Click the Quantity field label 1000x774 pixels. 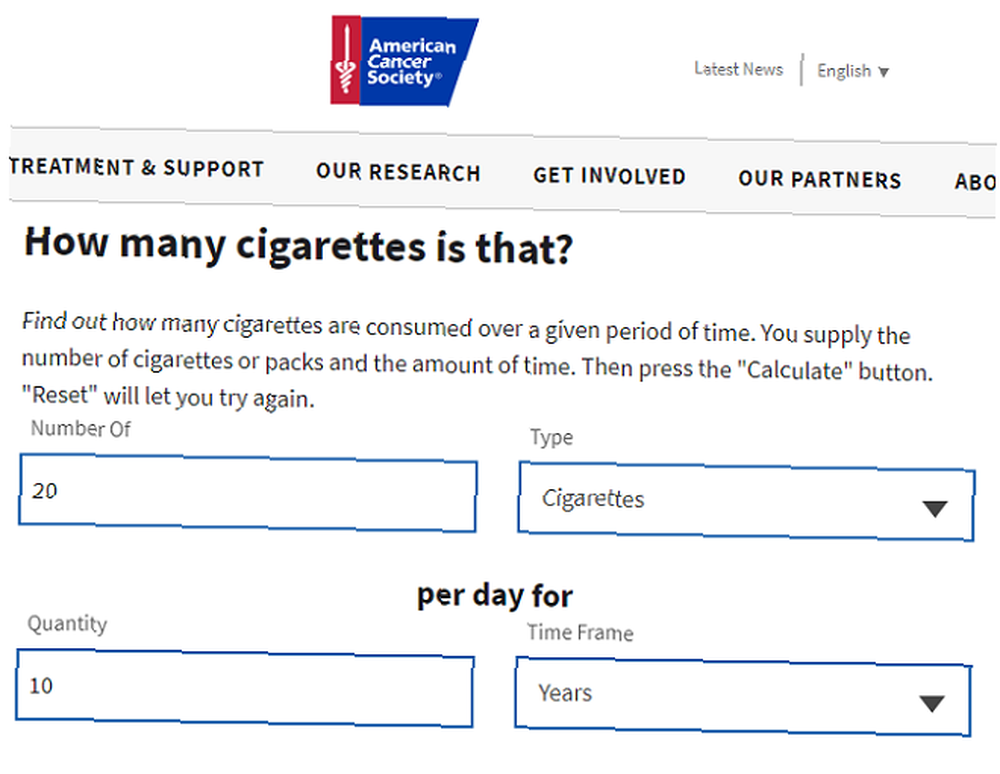tap(67, 624)
